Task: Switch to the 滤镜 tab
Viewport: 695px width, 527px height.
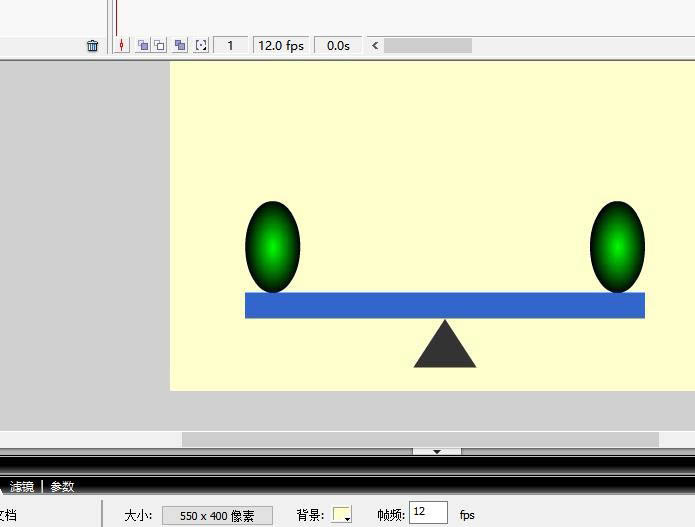Action: point(22,487)
